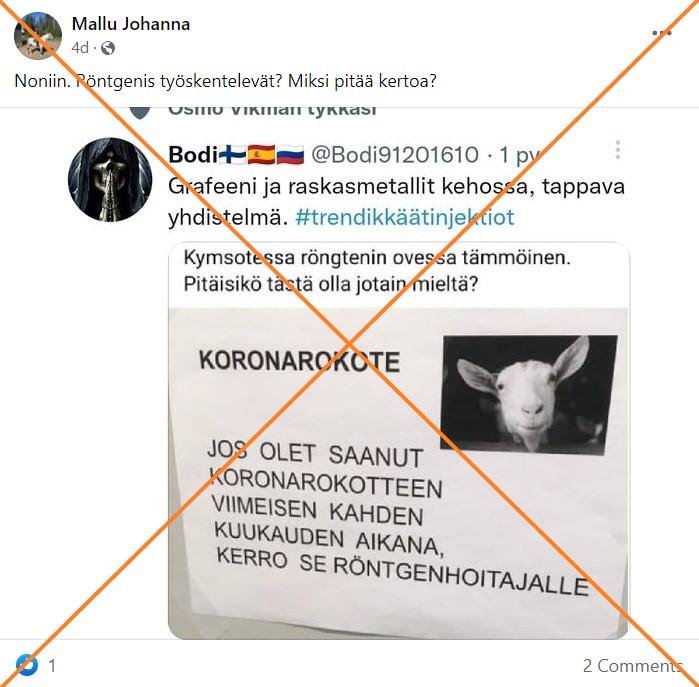Open the tweet's vertical three-dot menu
This screenshot has height=687, width=699.
point(617,150)
